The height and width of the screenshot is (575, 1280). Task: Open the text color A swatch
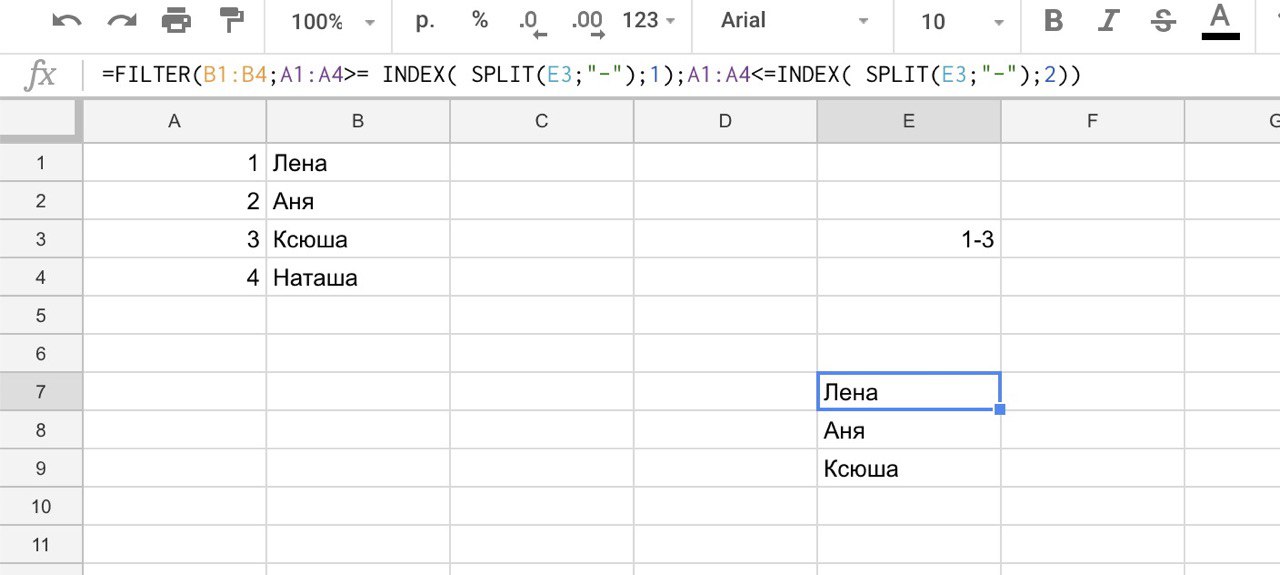click(x=1220, y=21)
